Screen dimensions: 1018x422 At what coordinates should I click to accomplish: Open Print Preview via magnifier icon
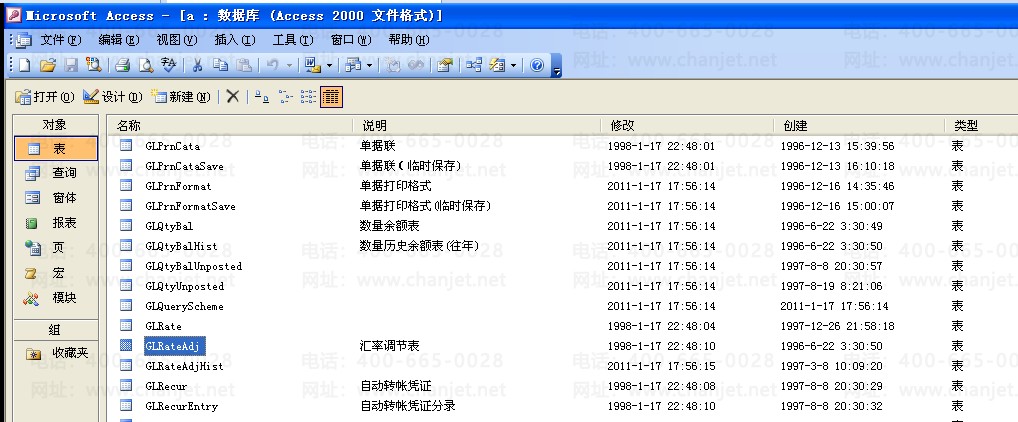(145, 65)
